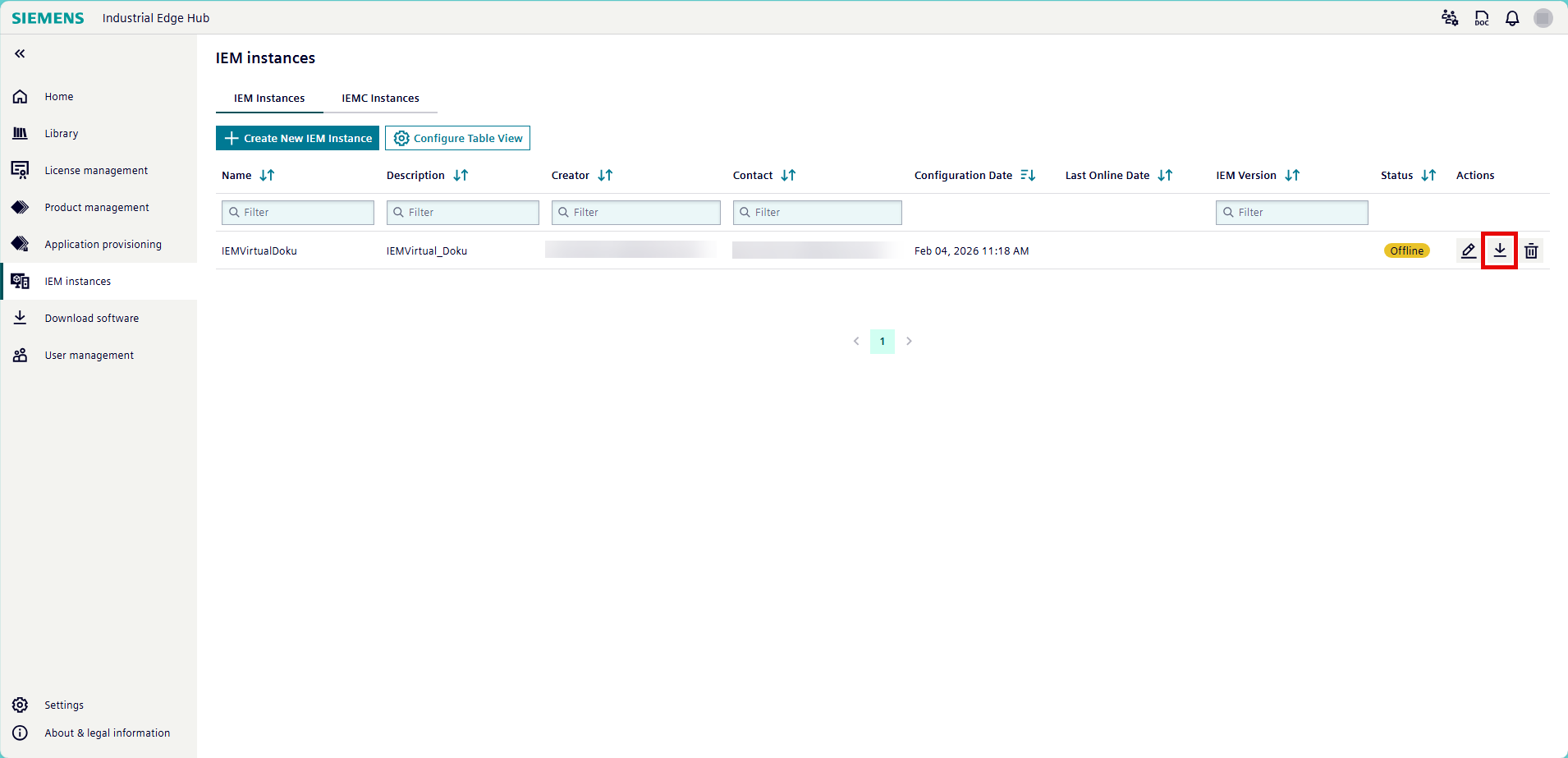Sort instances by Last Online Date
The image size is (1568, 758).
1165,175
